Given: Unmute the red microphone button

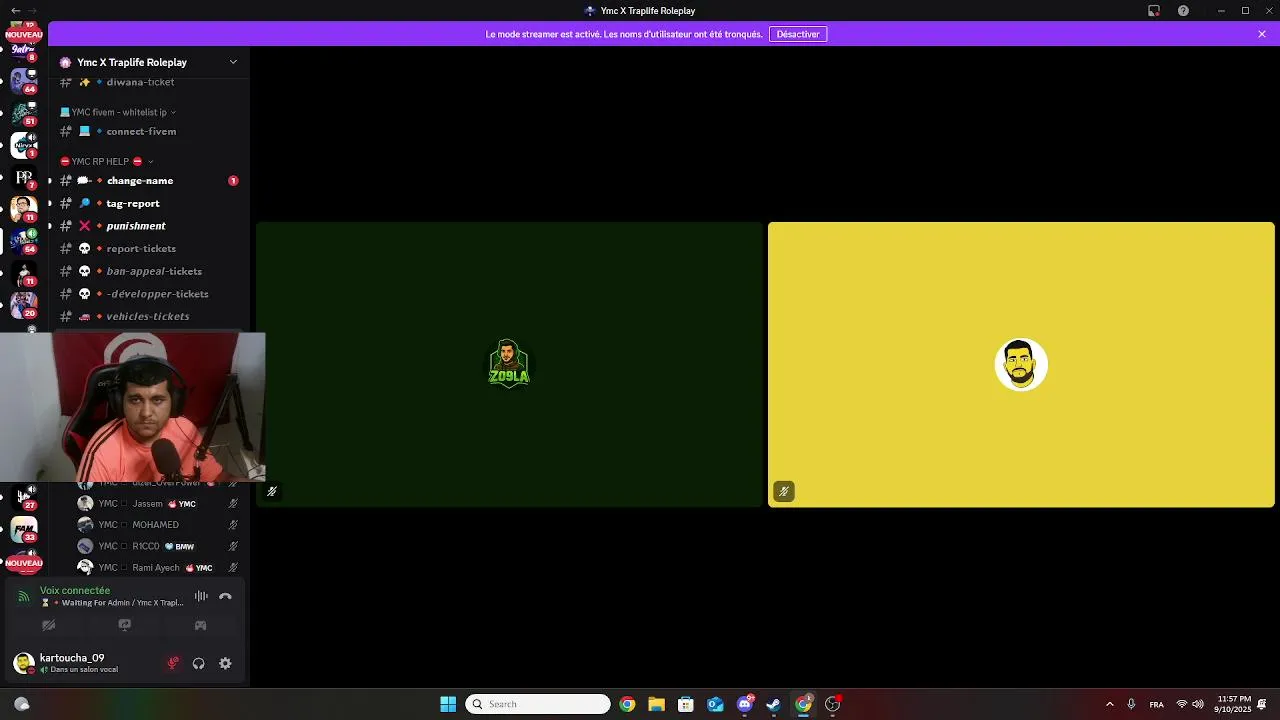Looking at the screenshot, I should 173,663.
